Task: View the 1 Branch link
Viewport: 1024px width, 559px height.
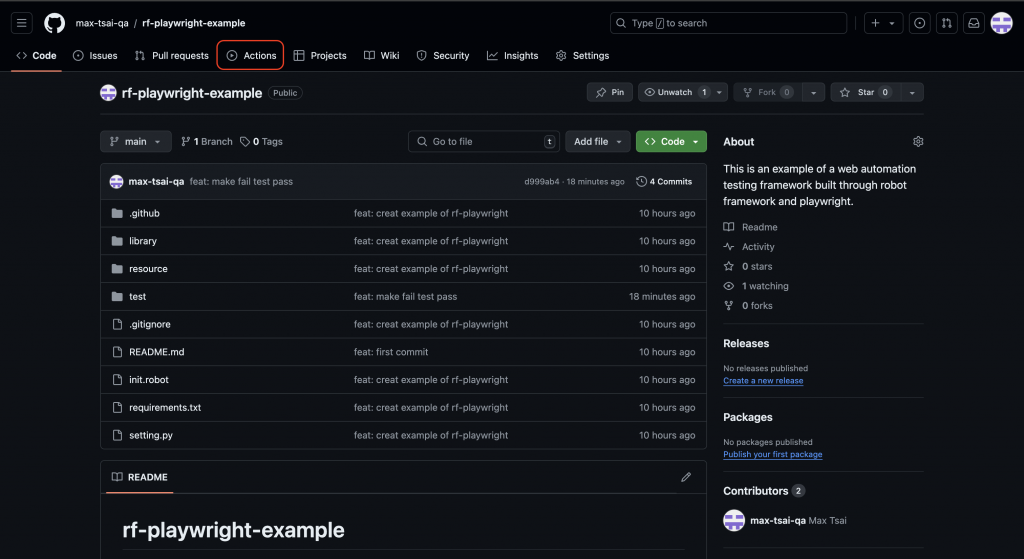Action: point(206,142)
